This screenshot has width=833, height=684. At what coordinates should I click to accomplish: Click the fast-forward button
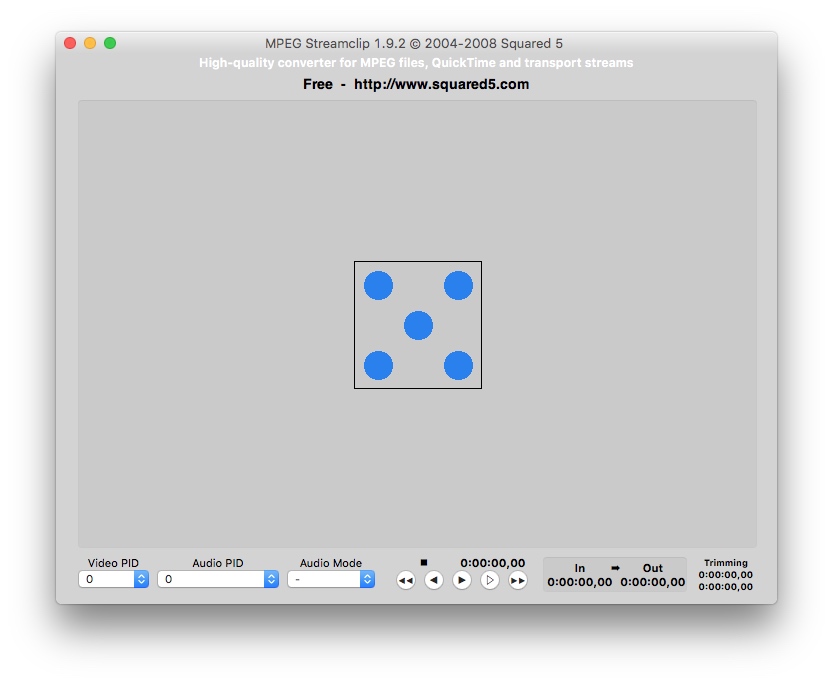[x=518, y=580]
